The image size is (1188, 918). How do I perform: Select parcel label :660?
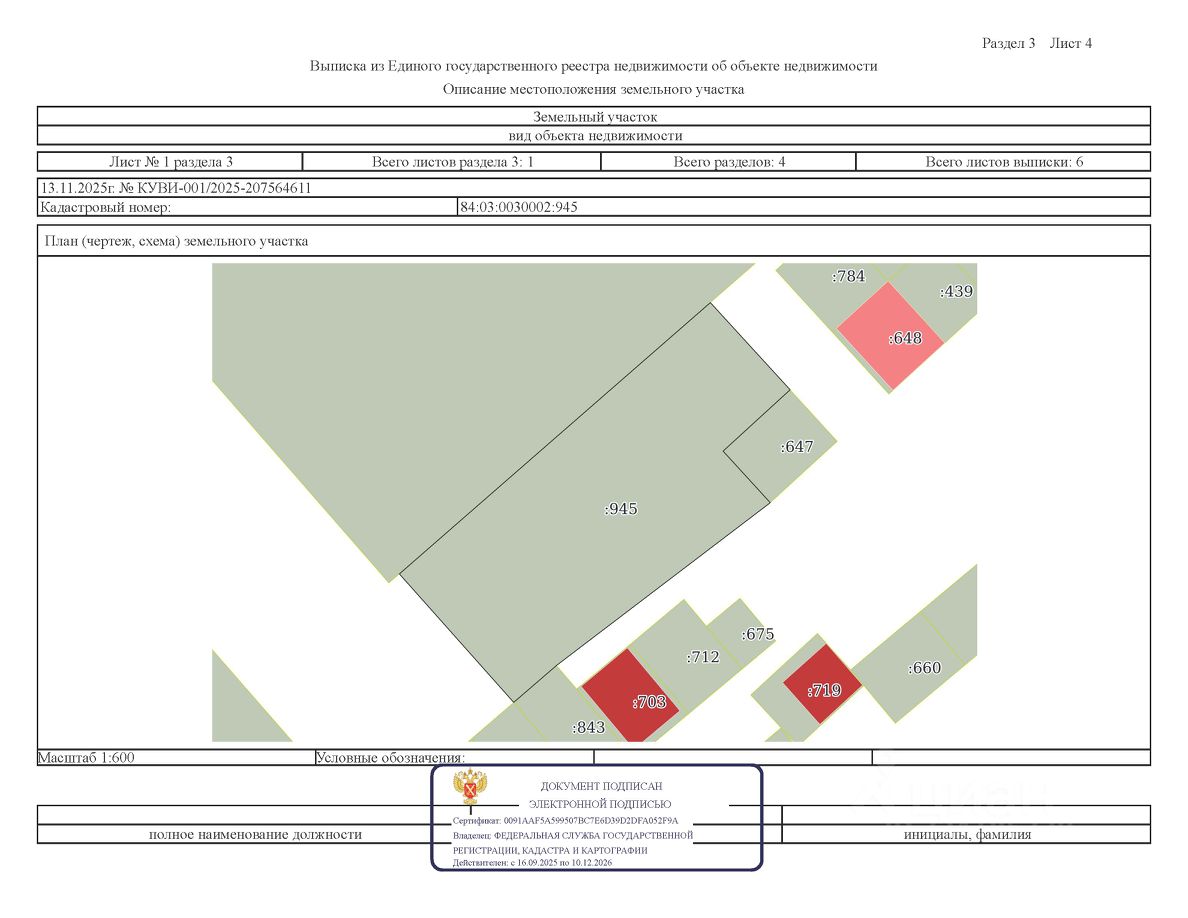tap(924, 668)
